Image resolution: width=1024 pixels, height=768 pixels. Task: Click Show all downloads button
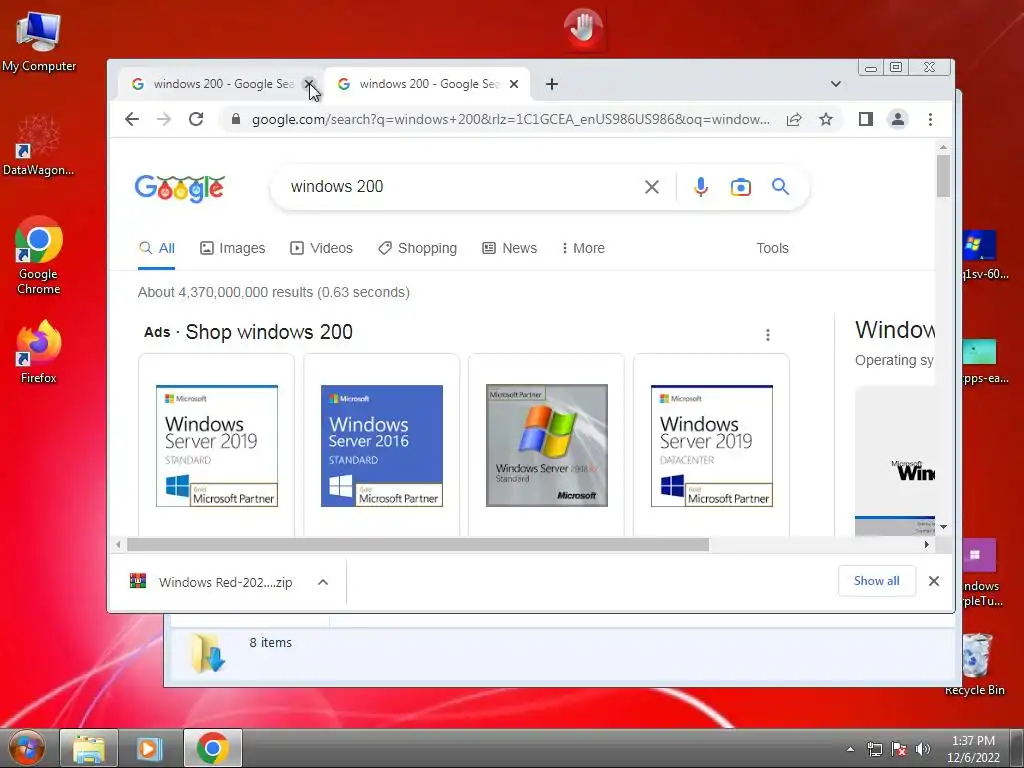pos(876,581)
